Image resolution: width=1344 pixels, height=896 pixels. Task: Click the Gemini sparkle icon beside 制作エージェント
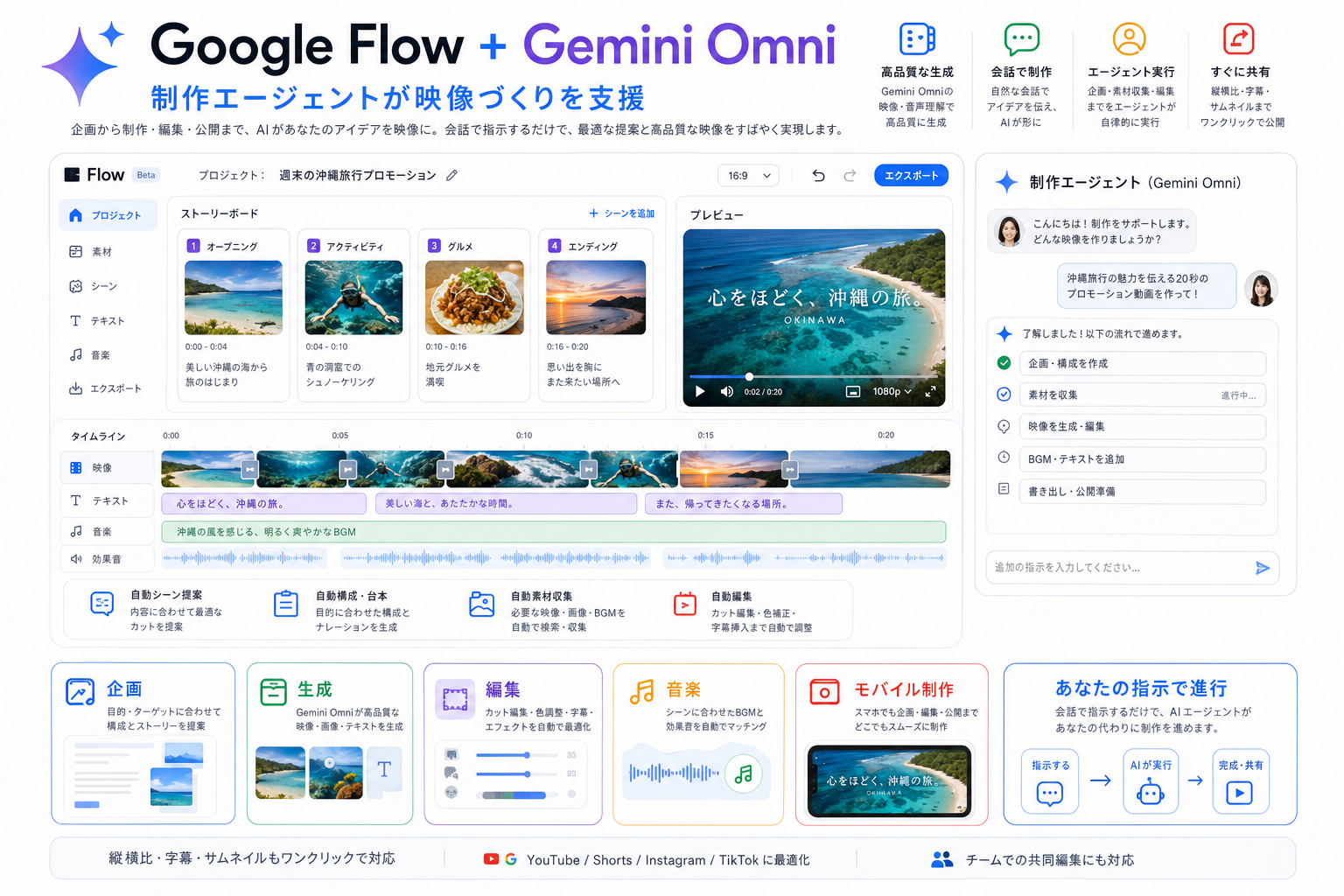click(1006, 182)
